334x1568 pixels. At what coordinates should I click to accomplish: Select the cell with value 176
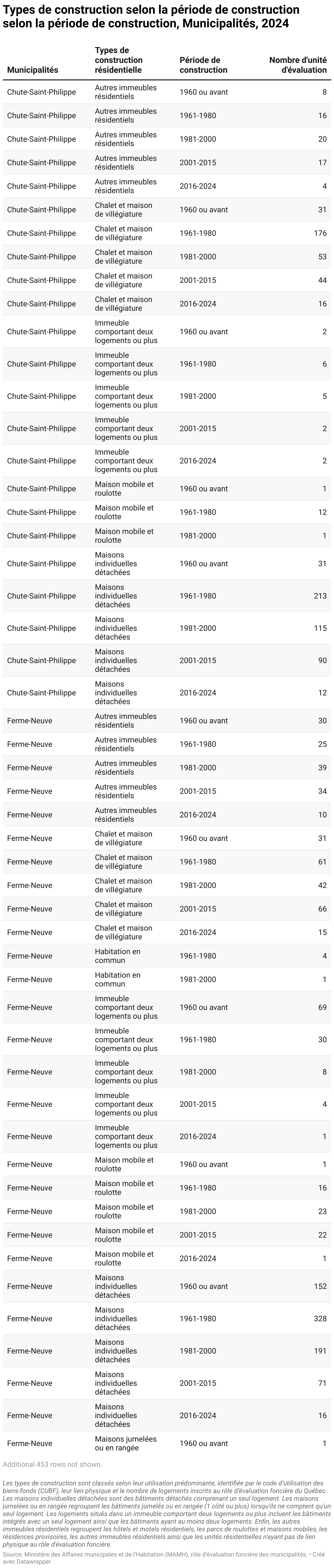pos(320,233)
